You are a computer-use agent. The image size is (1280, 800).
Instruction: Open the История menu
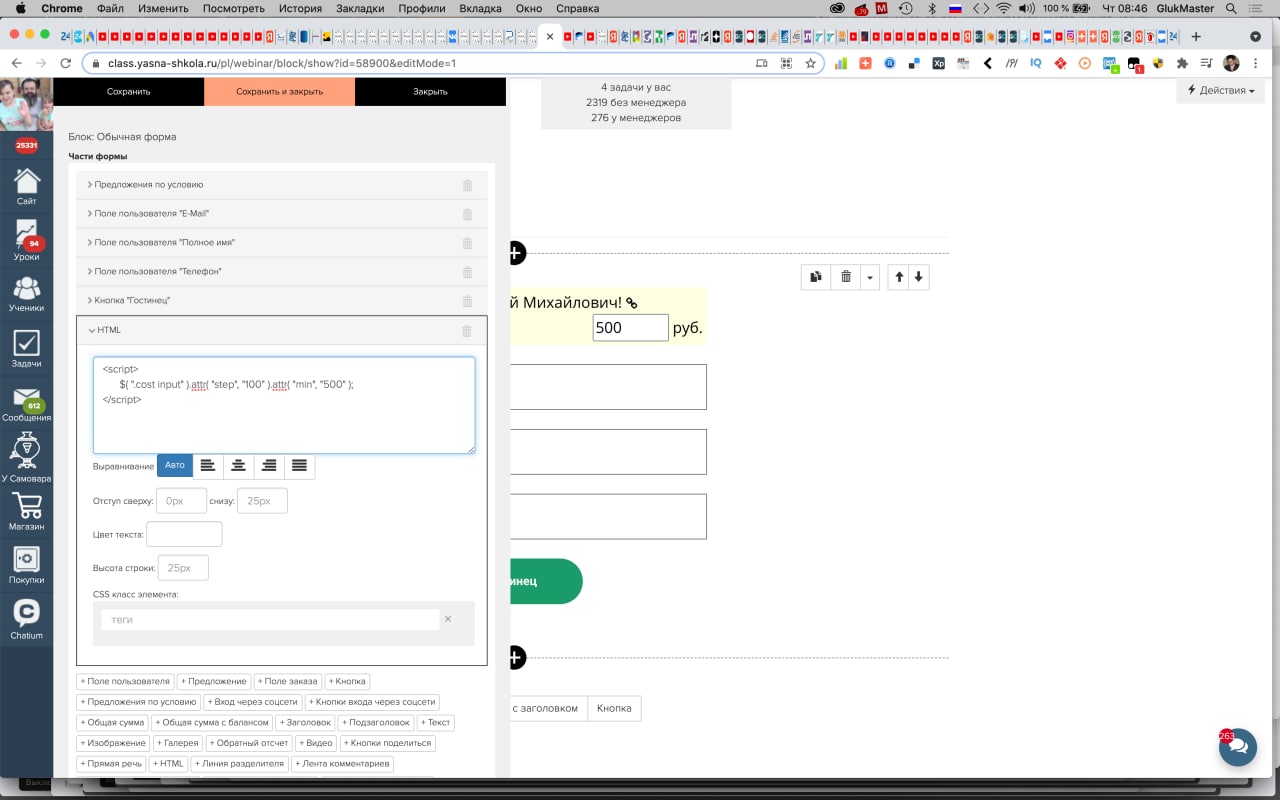(x=300, y=8)
